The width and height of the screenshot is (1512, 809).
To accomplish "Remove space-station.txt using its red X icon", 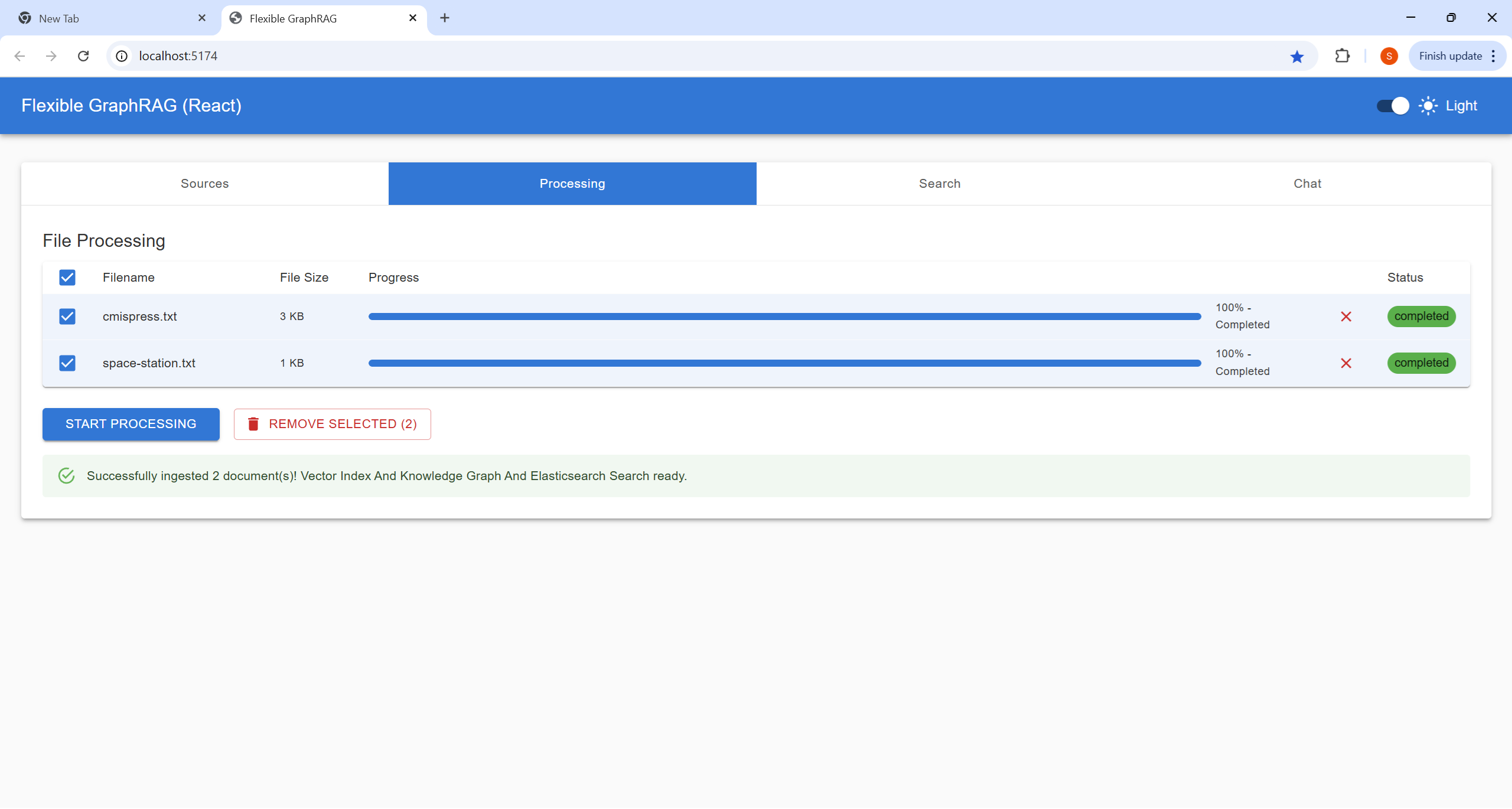I will (x=1346, y=363).
